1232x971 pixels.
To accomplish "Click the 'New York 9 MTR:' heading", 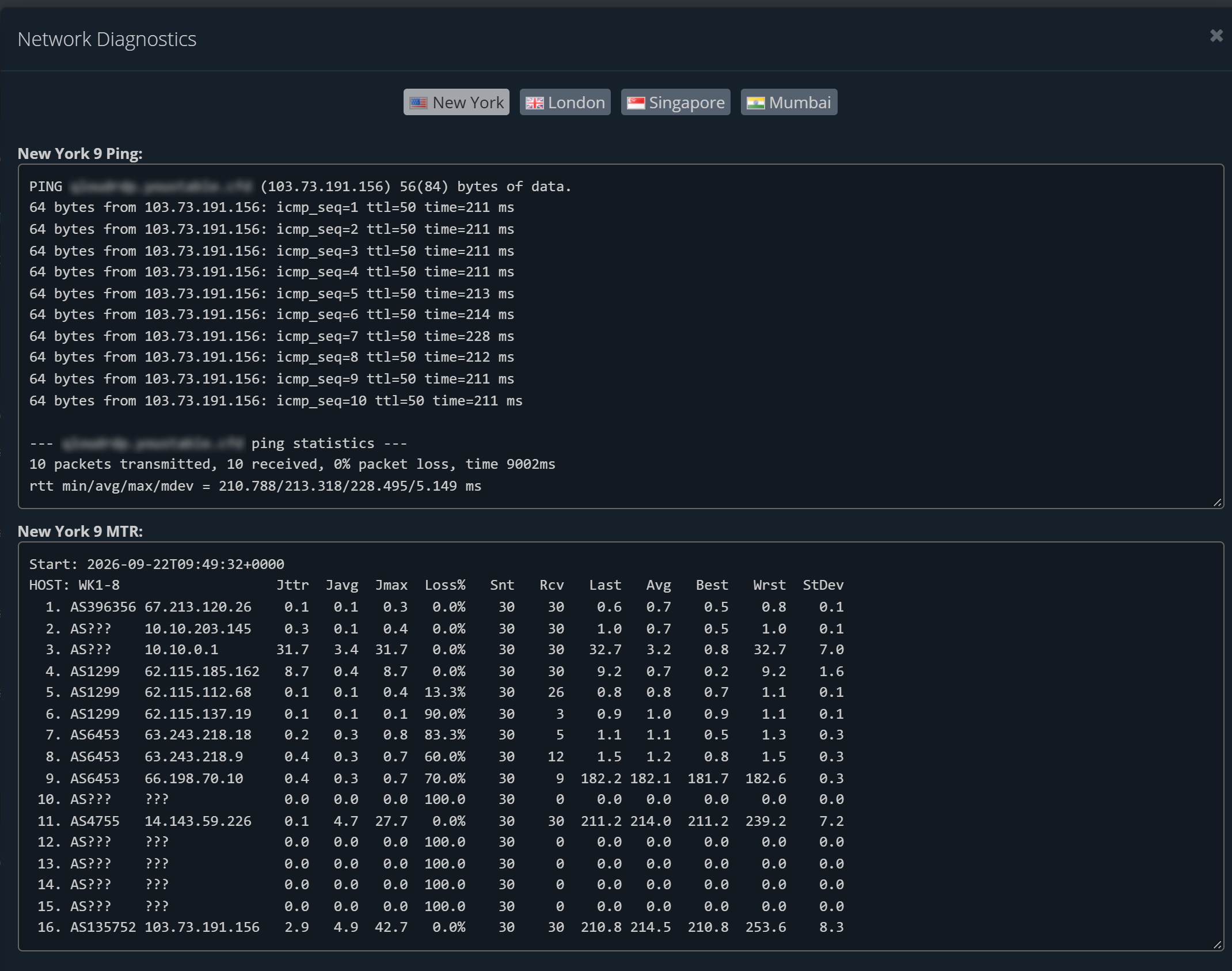I will [80, 531].
